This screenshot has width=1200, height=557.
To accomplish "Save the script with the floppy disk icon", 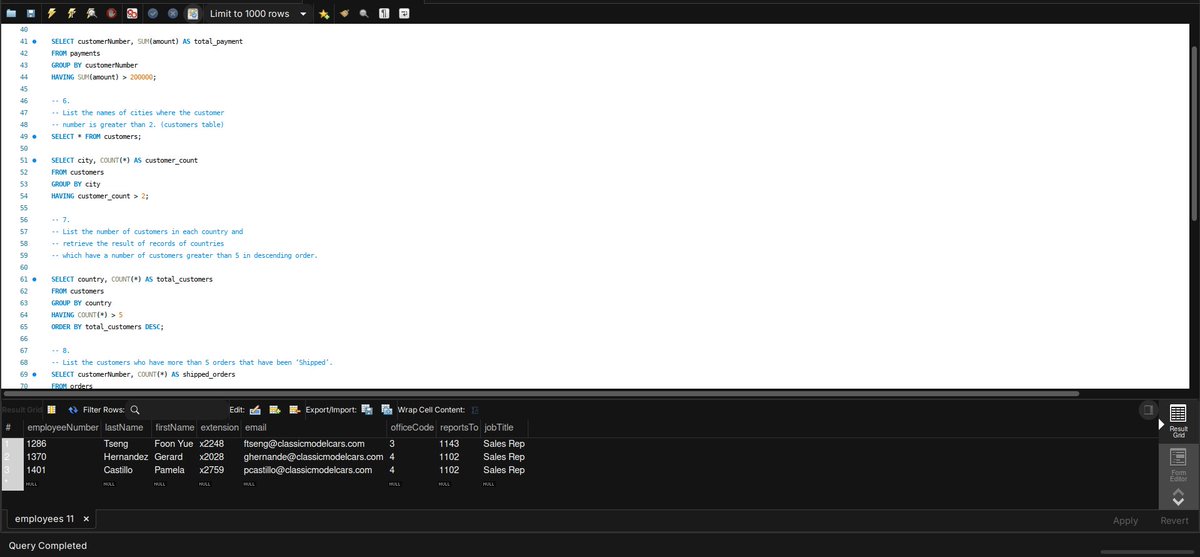I will (x=32, y=13).
